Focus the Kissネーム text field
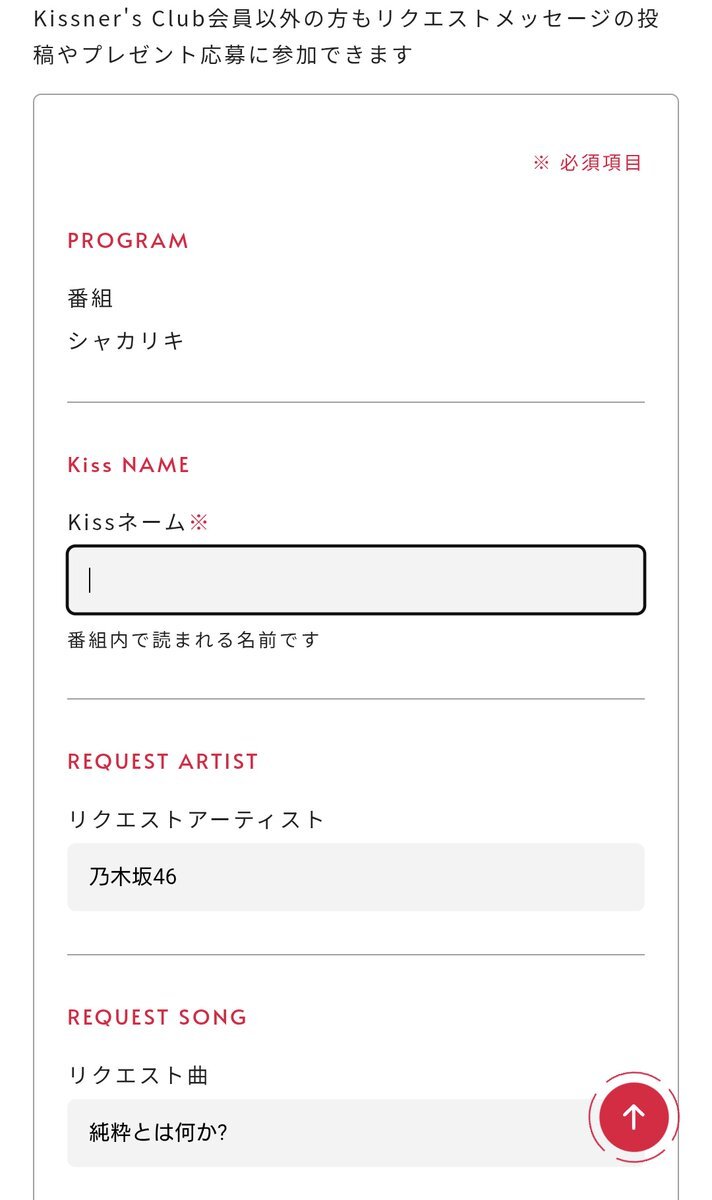The height and width of the screenshot is (1200, 712). pos(356,580)
